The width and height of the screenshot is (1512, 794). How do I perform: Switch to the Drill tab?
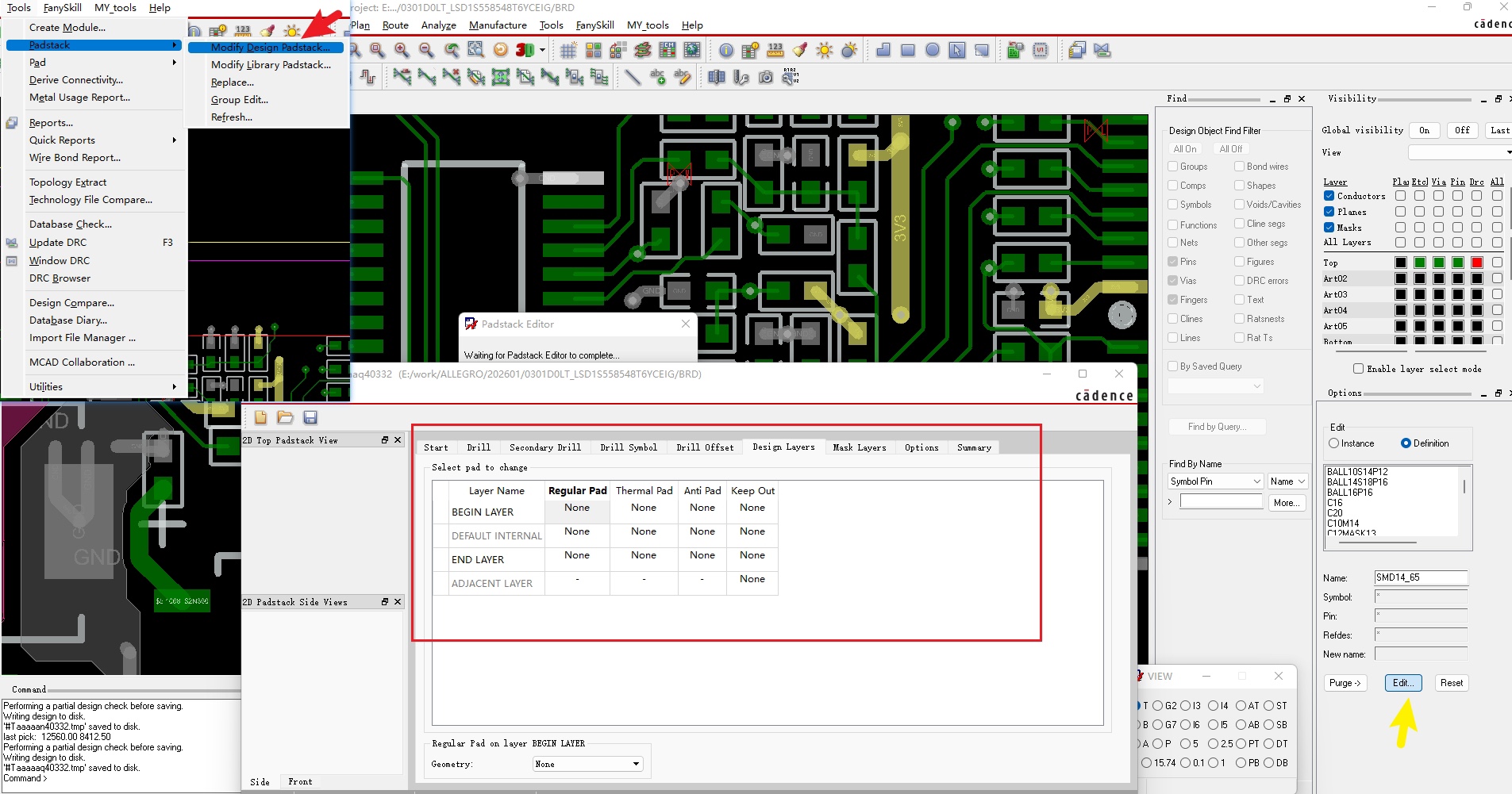click(479, 447)
